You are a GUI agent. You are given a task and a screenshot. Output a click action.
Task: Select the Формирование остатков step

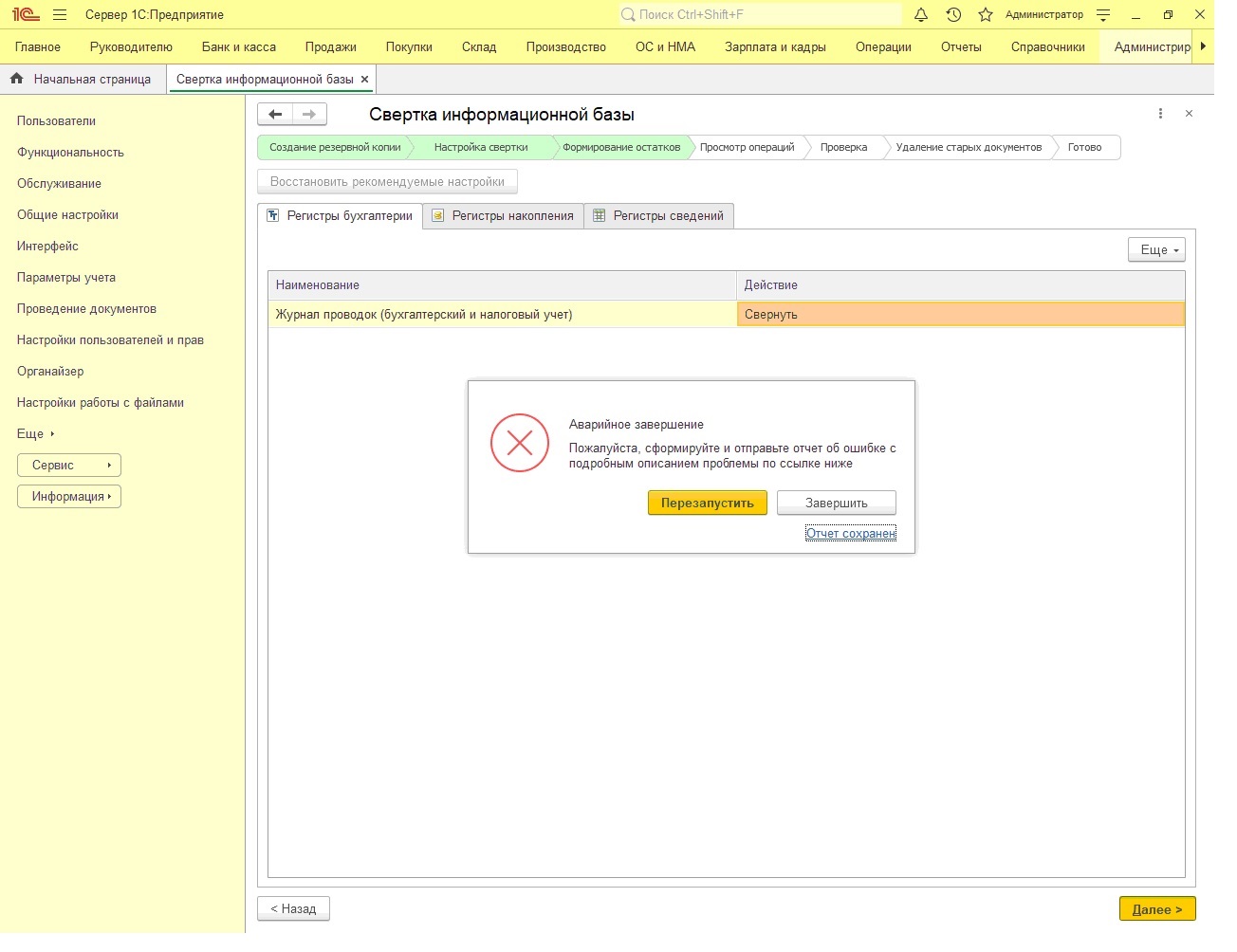coord(621,148)
